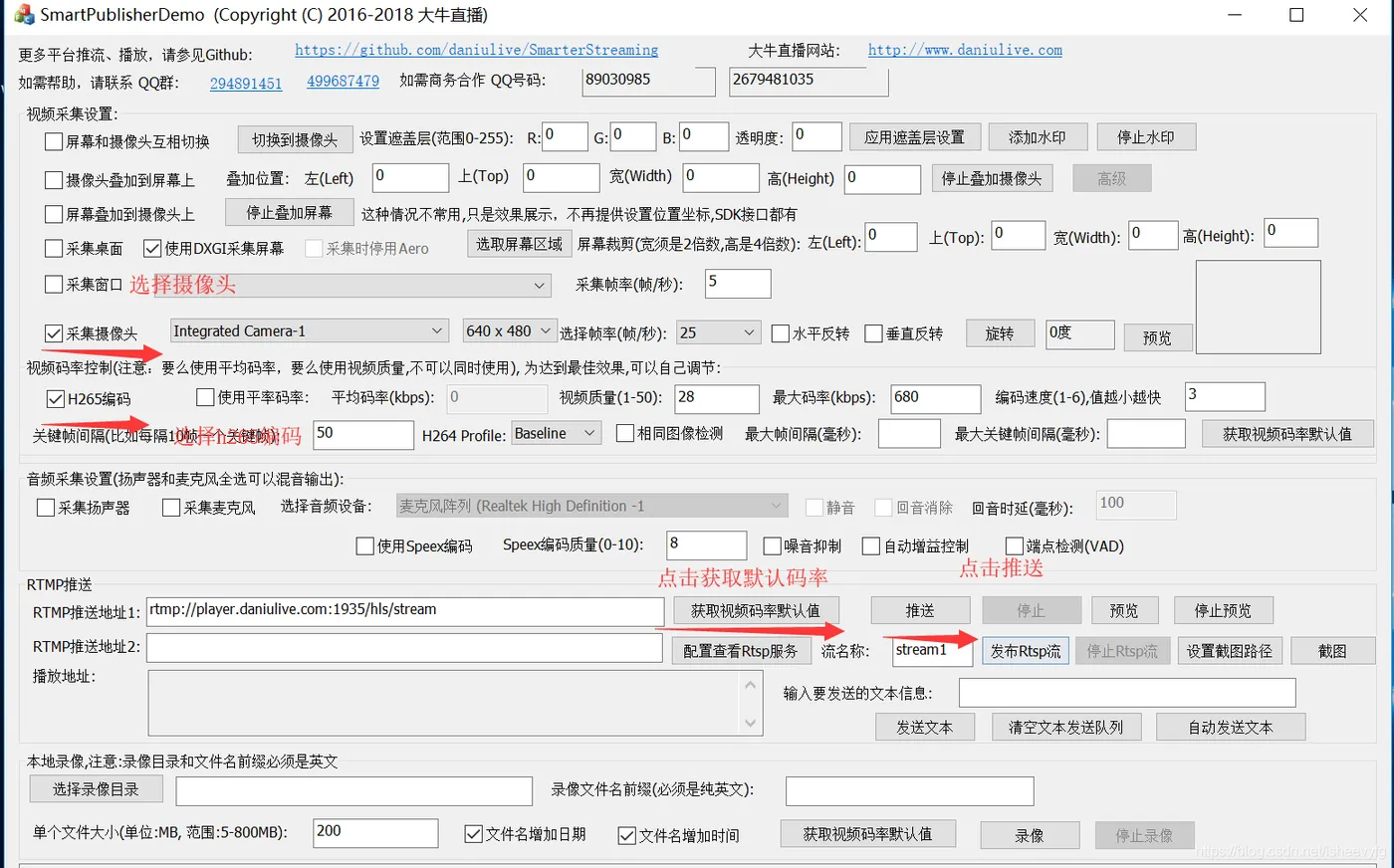Uncheck the H265编码 checkbox

click(x=56, y=399)
